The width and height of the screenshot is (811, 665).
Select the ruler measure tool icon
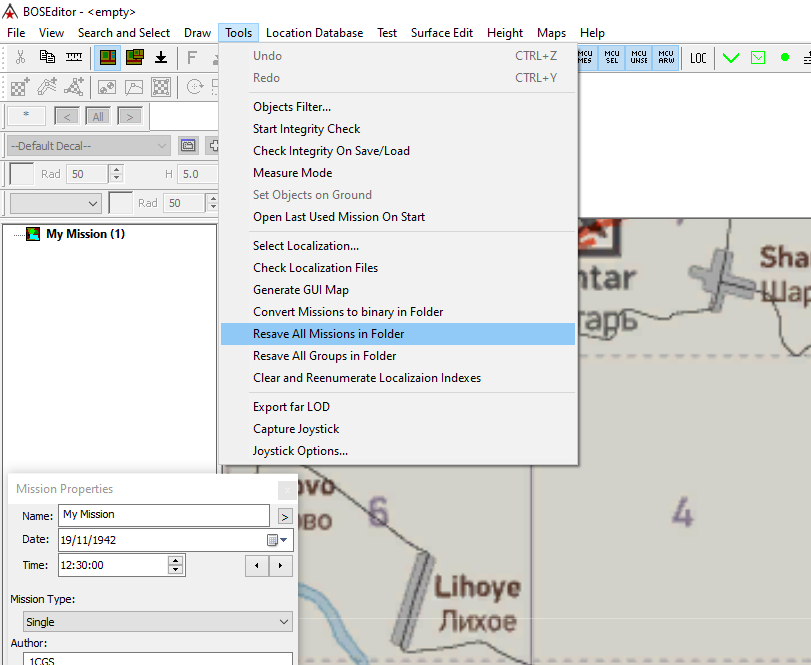74,57
